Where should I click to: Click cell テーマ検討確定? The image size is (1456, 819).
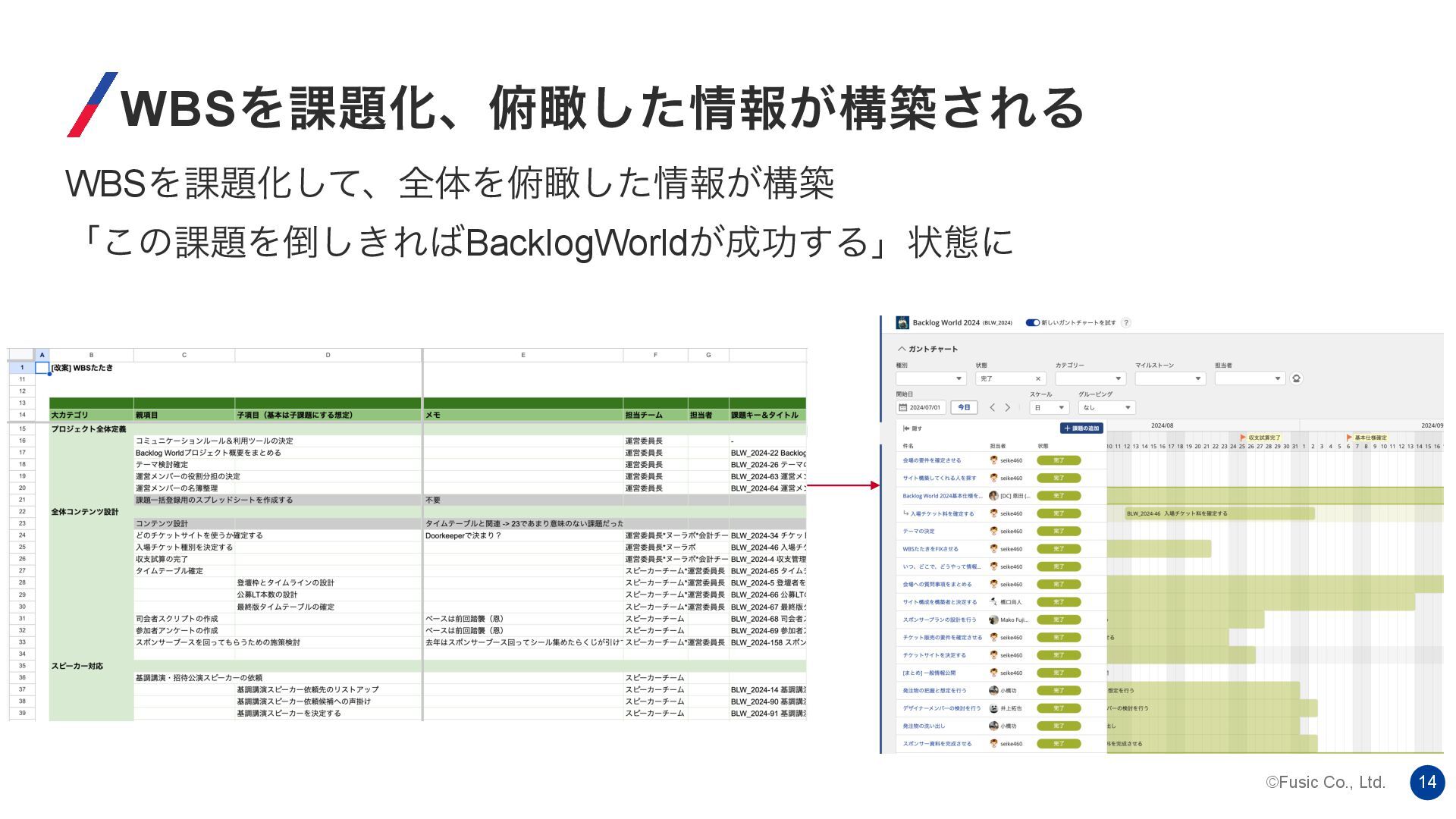click(184, 465)
